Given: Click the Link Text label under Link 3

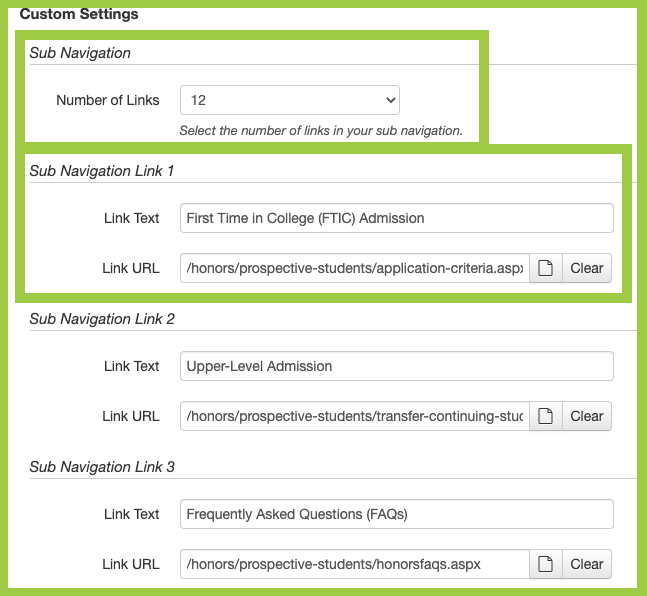Looking at the screenshot, I should coord(131,514).
